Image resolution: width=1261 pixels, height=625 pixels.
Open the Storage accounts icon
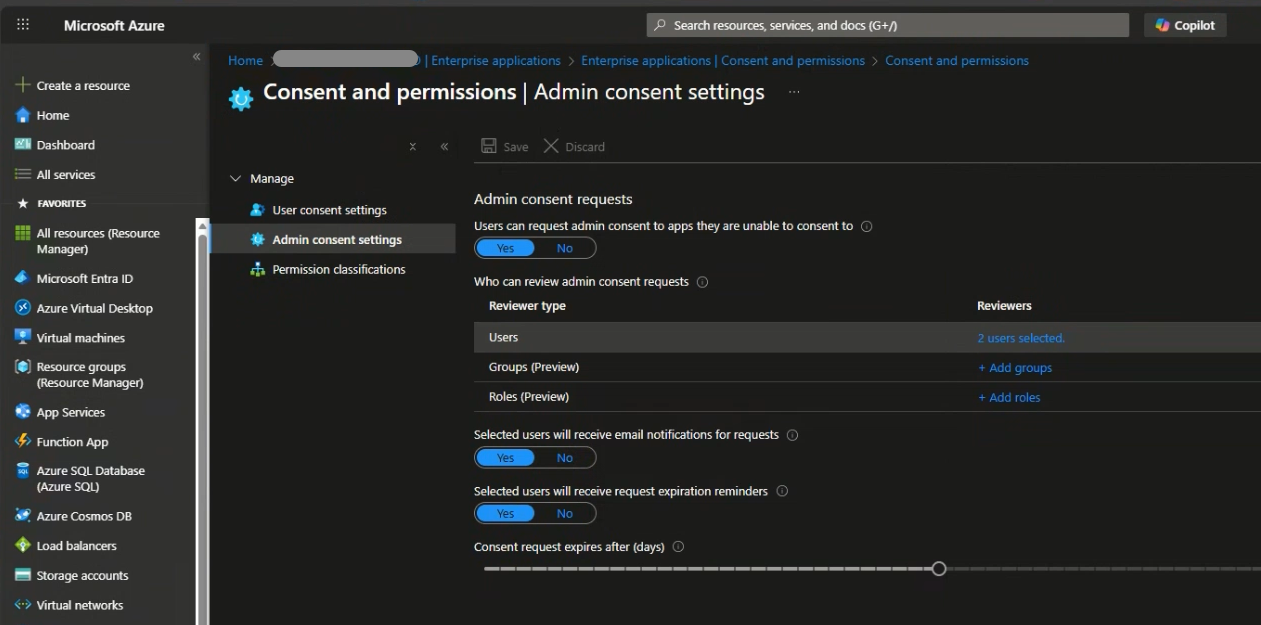point(23,575)
